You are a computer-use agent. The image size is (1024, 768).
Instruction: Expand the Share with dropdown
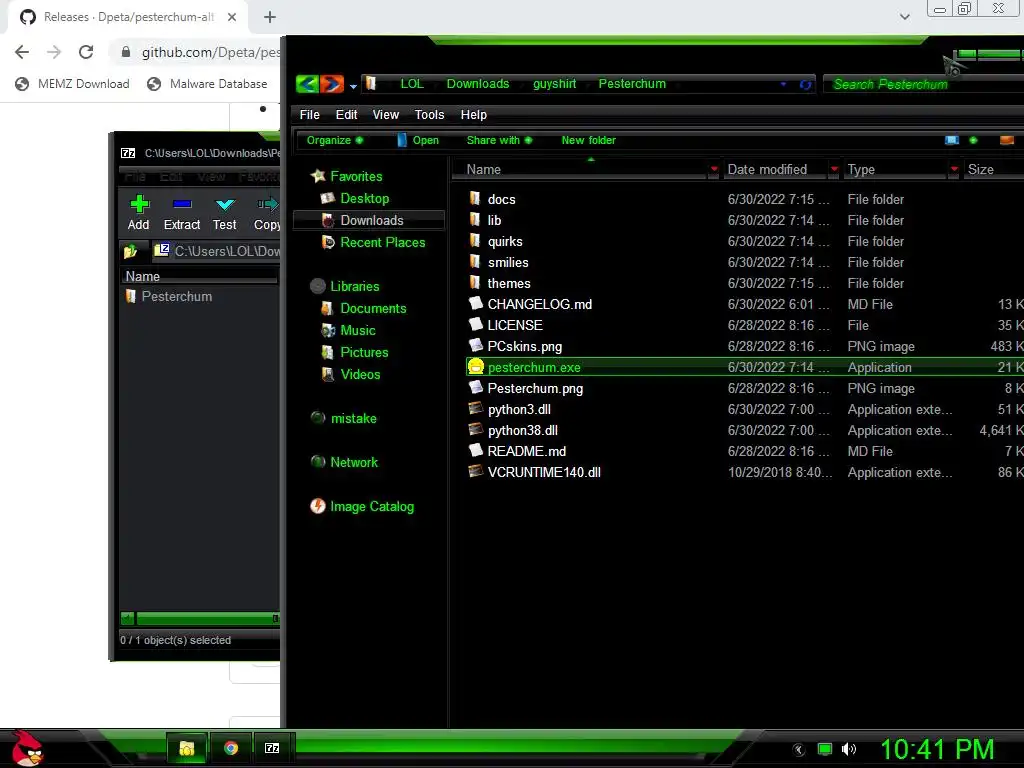tap(499, 140)
